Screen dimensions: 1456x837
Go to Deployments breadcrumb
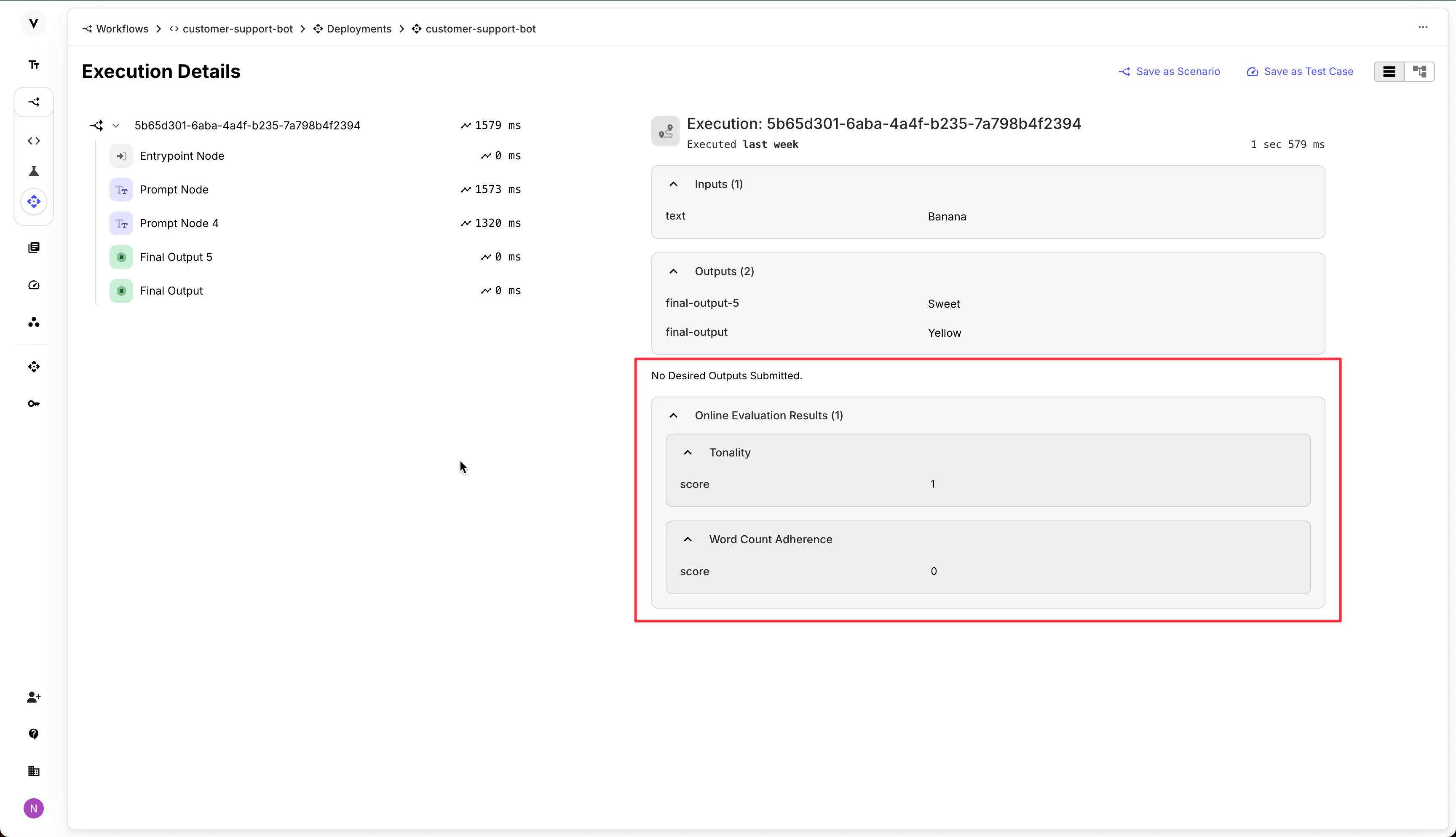[359, 29]
